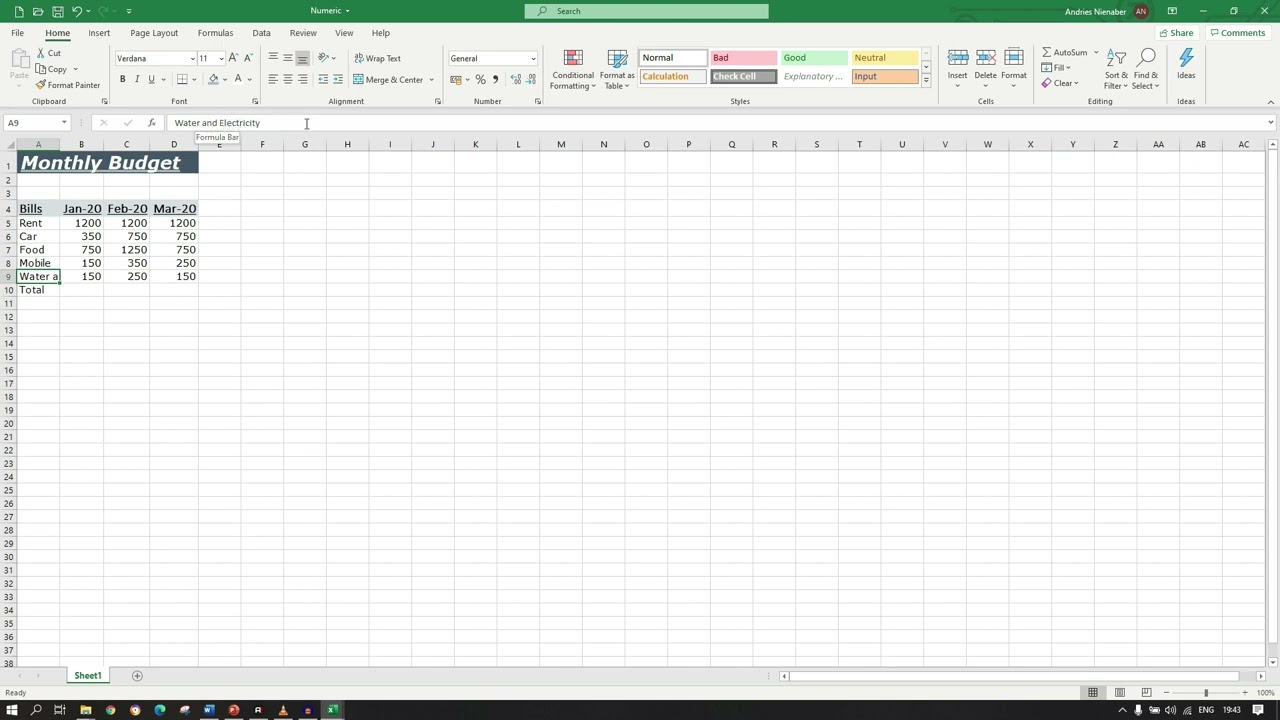Switch to the Page Layout tab

point(154,33)
